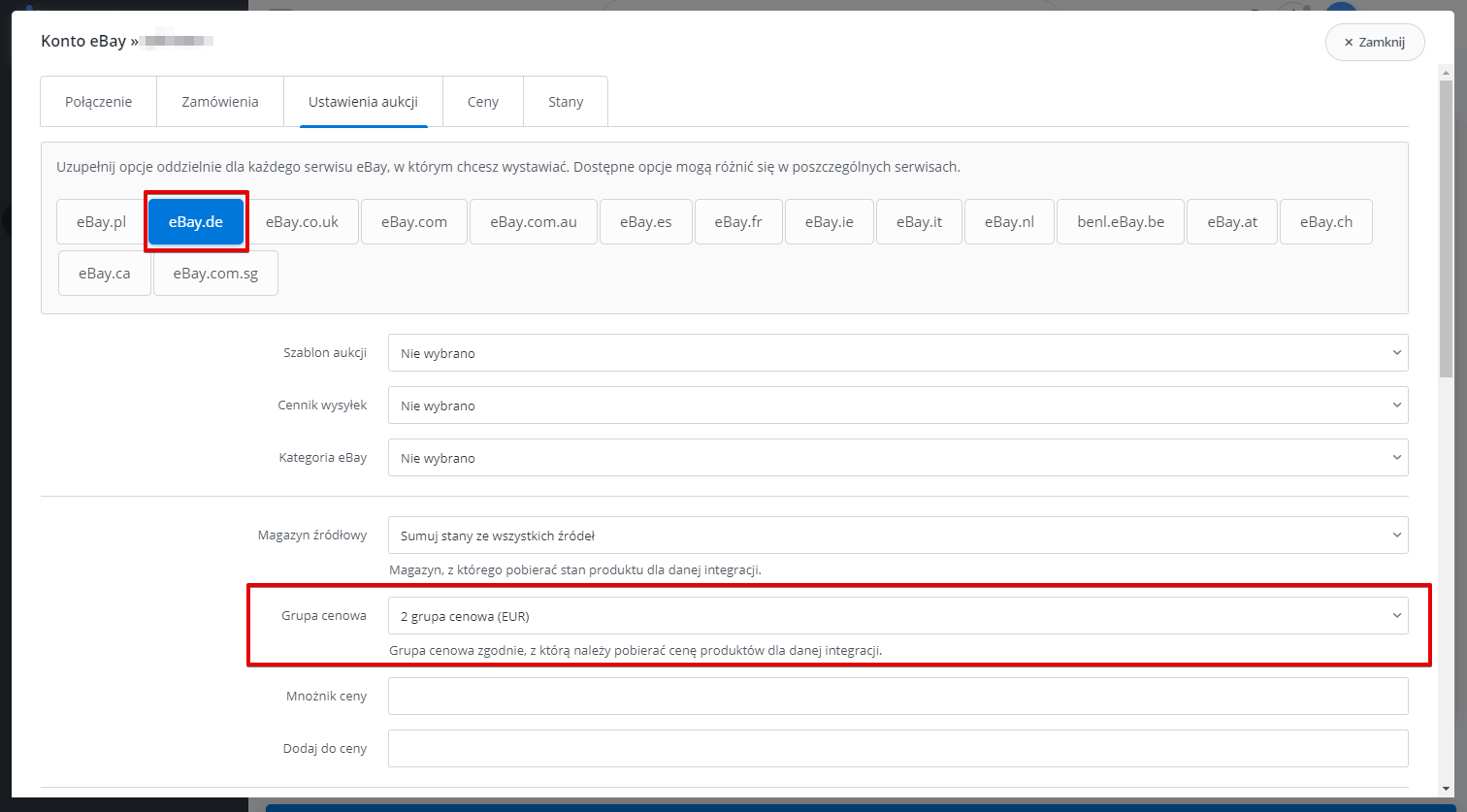Click the 'Mnożnik ceny' field label

pyautogui.click(x=326, y=696)
